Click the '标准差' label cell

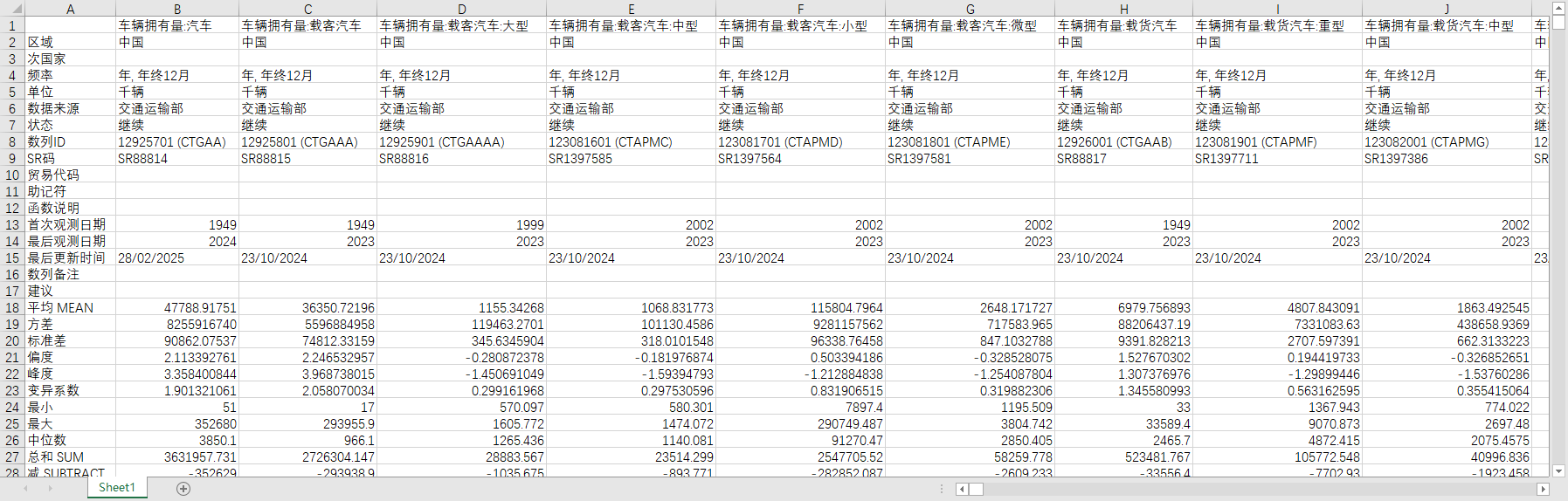pos(70,340)
